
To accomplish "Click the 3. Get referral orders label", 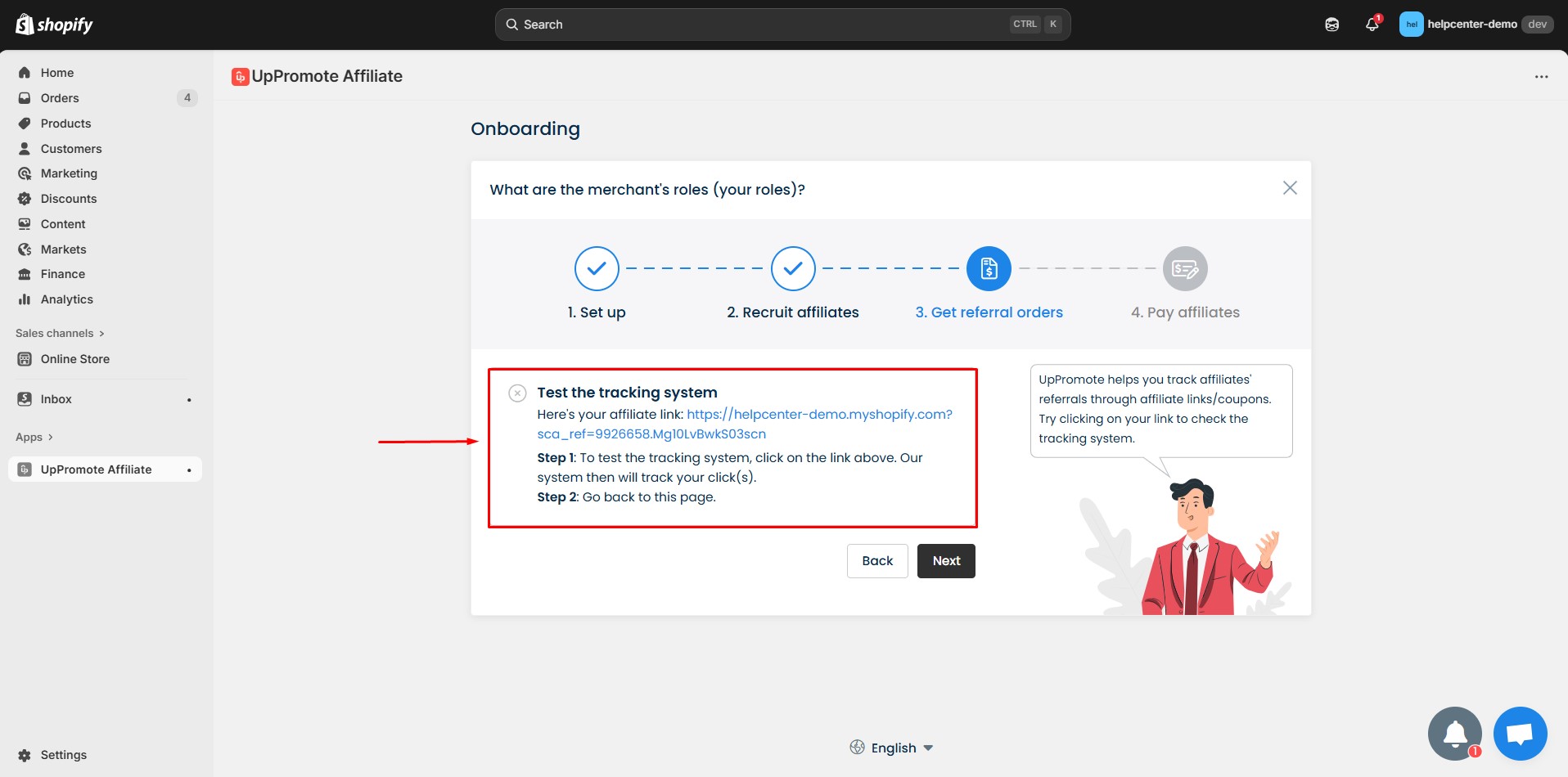I will pyautogui.click(x=989, y=312).
